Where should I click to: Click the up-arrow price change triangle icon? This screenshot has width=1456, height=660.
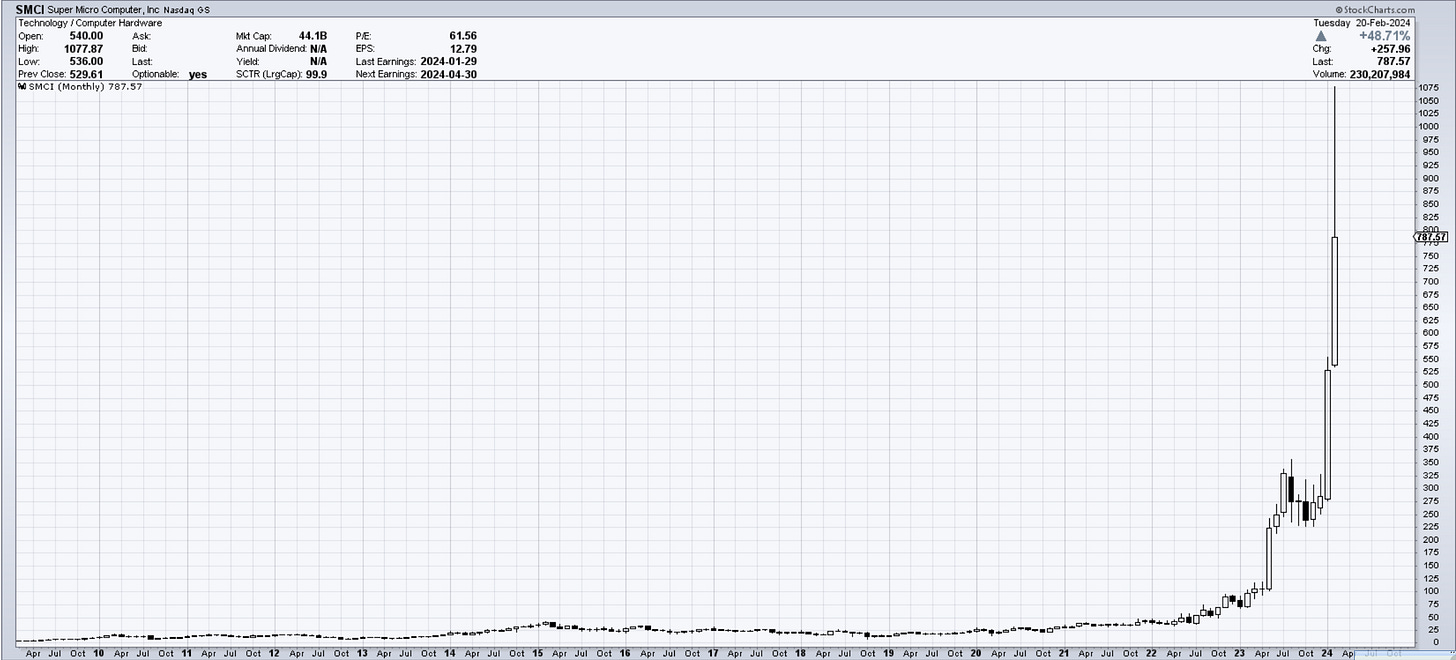point(1320,35)
